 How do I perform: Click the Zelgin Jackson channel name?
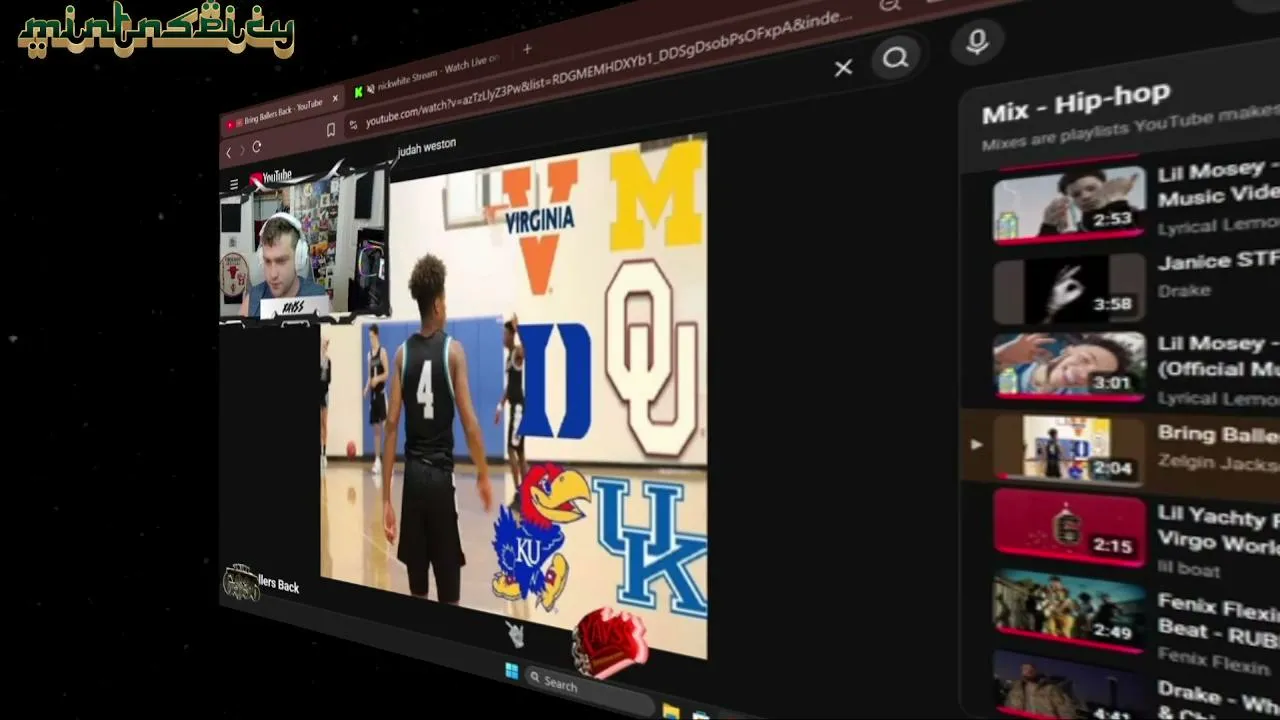(x=1218, y=462)
